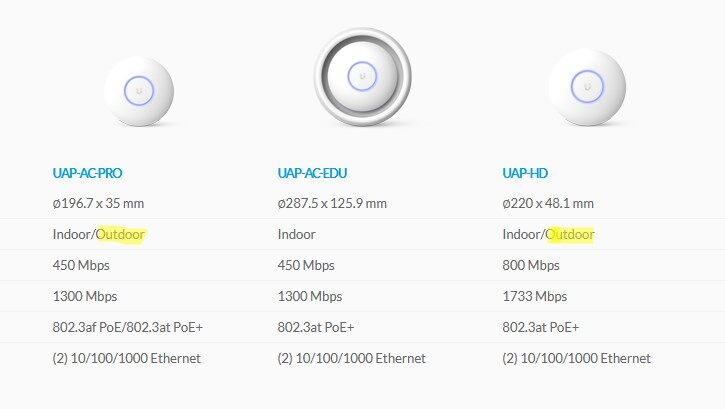The image size is (725, 409).
Task: Click 1300 Mbps speed under UAP-AC-EDU
Action: pyautogui.click(x=310, y=296)
